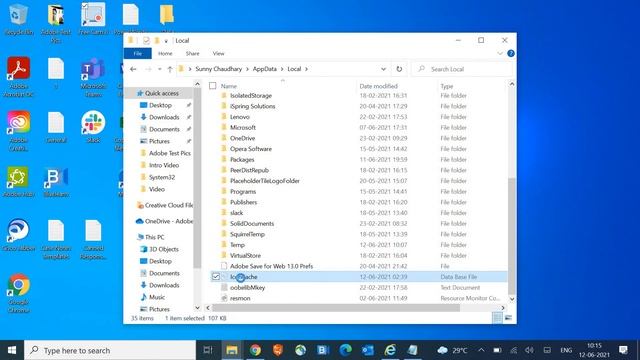Open the Share ribbon tab
Image resolution: width=640 pixels, height=360 pixels.
192,53
